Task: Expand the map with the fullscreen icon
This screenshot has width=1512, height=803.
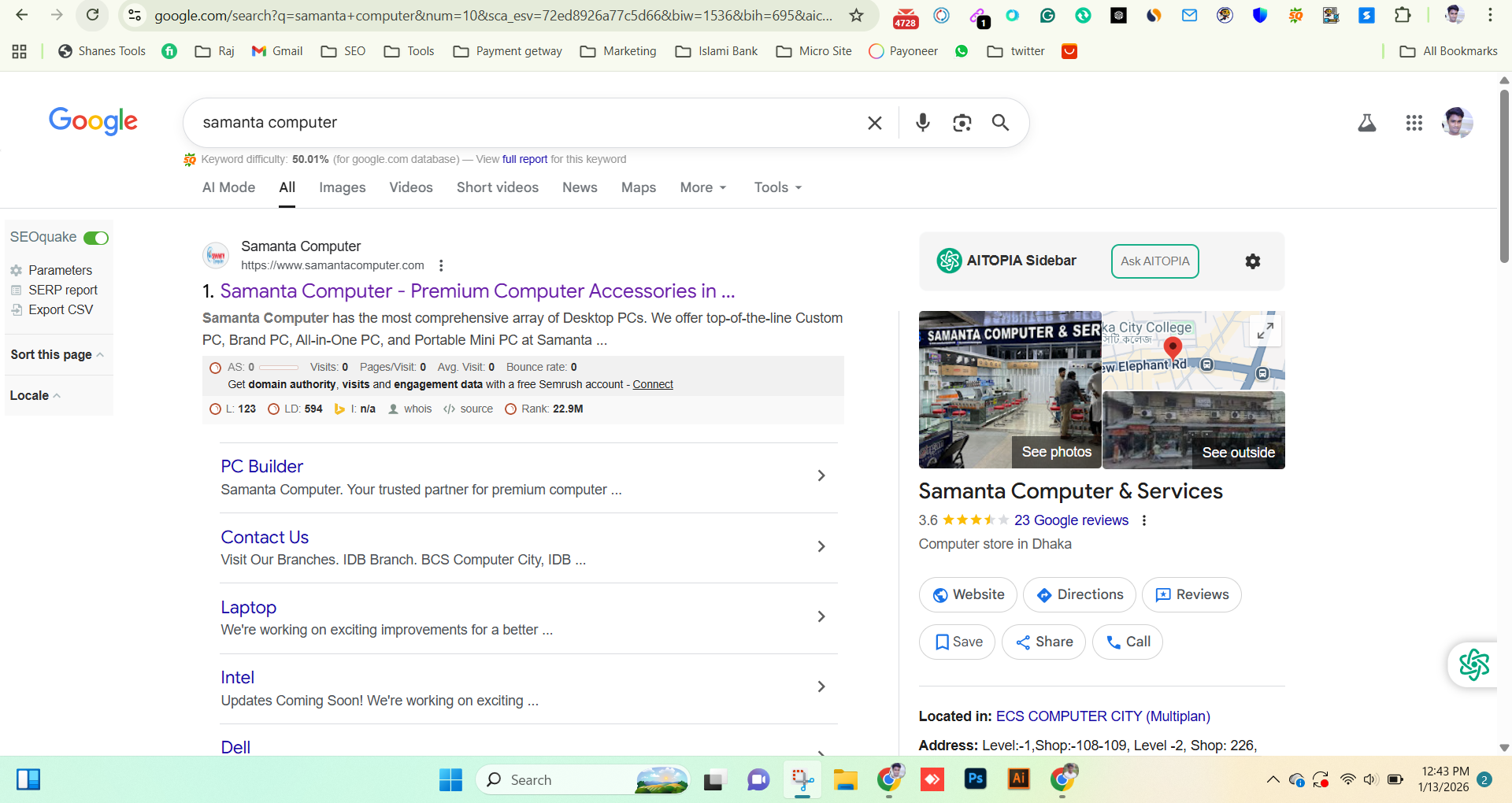Action: (1266, 331)
